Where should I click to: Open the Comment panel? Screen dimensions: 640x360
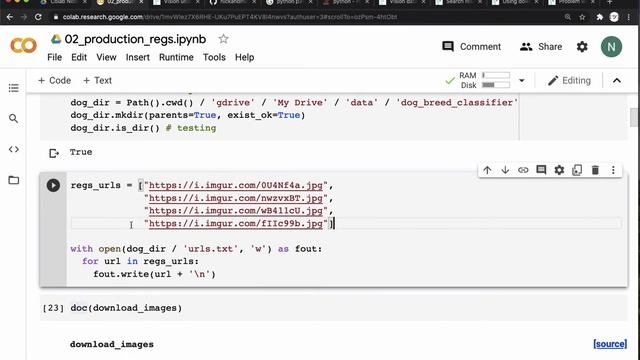(x=471, y=47)
